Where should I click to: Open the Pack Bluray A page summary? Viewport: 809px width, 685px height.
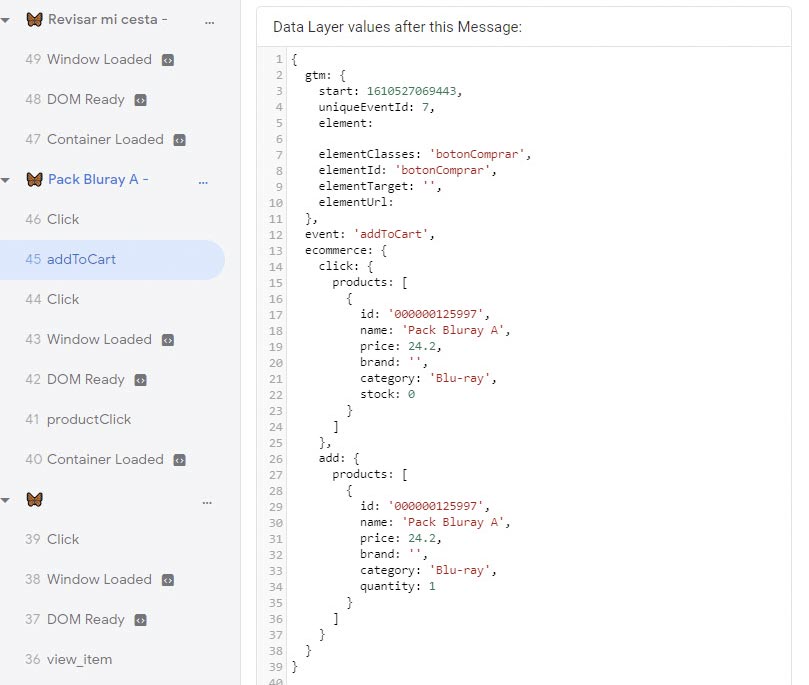pos(98,180)
